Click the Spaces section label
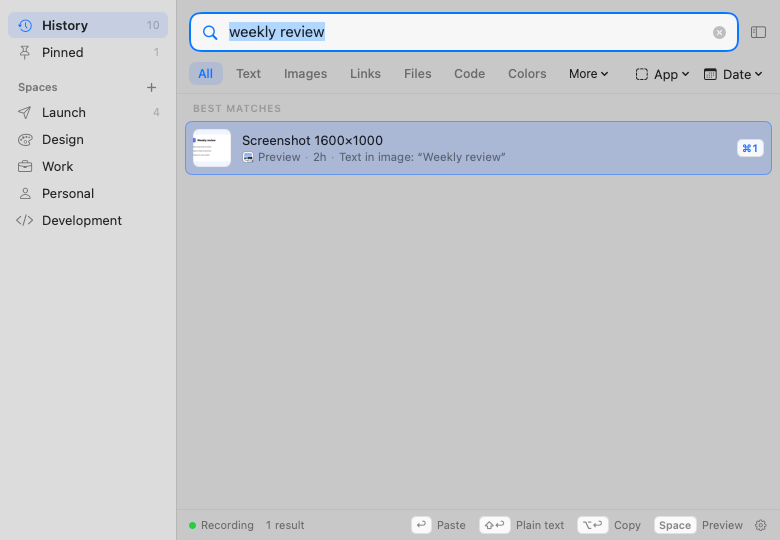This screenshot has height=540, width=780. coord(38,88)
